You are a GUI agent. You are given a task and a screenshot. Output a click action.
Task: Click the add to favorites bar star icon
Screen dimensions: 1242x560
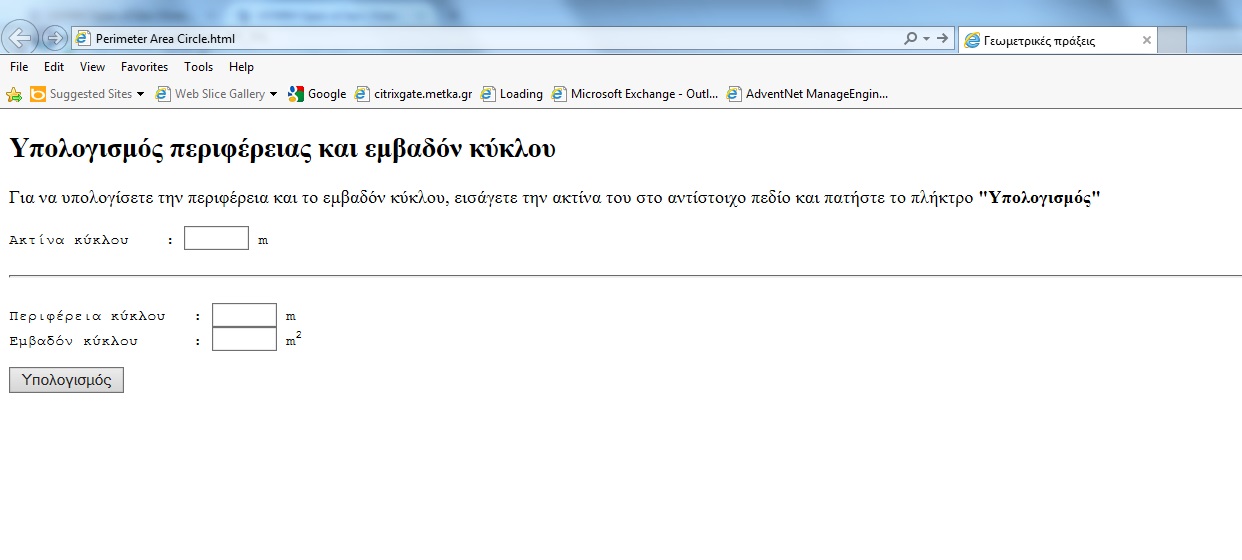point(14,94)
